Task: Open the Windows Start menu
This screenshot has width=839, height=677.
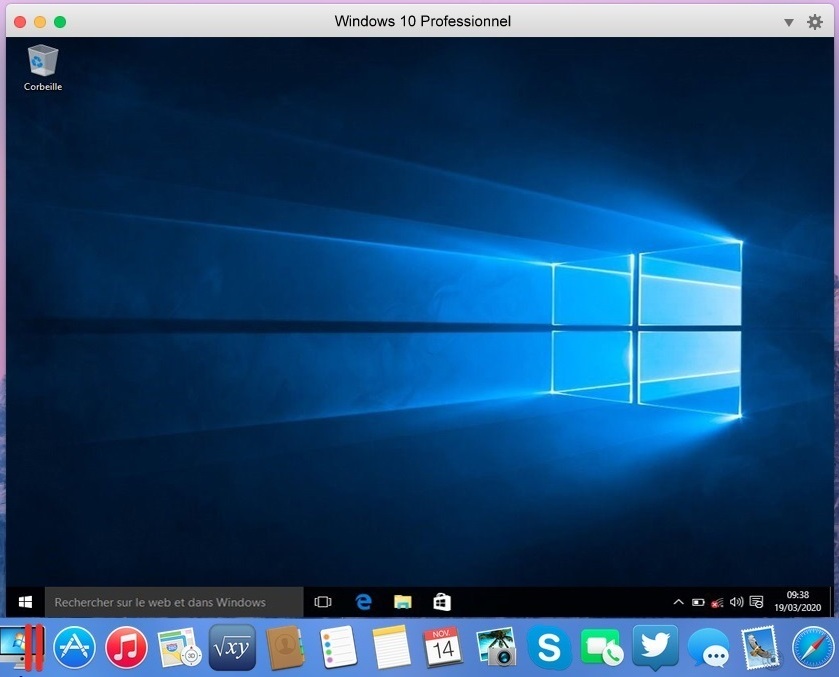Action: tap(25, 602)
